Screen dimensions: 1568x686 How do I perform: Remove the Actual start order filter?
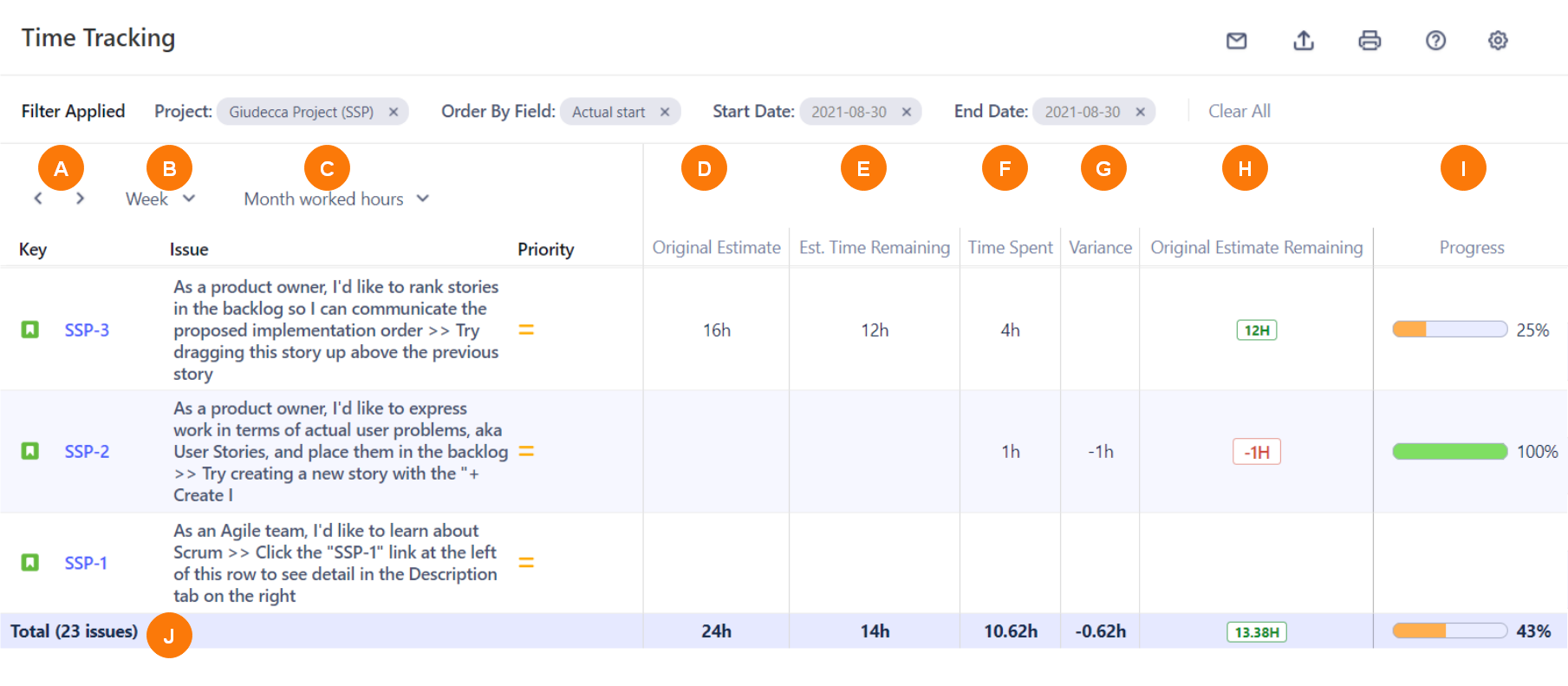click(x=665, y=112)
